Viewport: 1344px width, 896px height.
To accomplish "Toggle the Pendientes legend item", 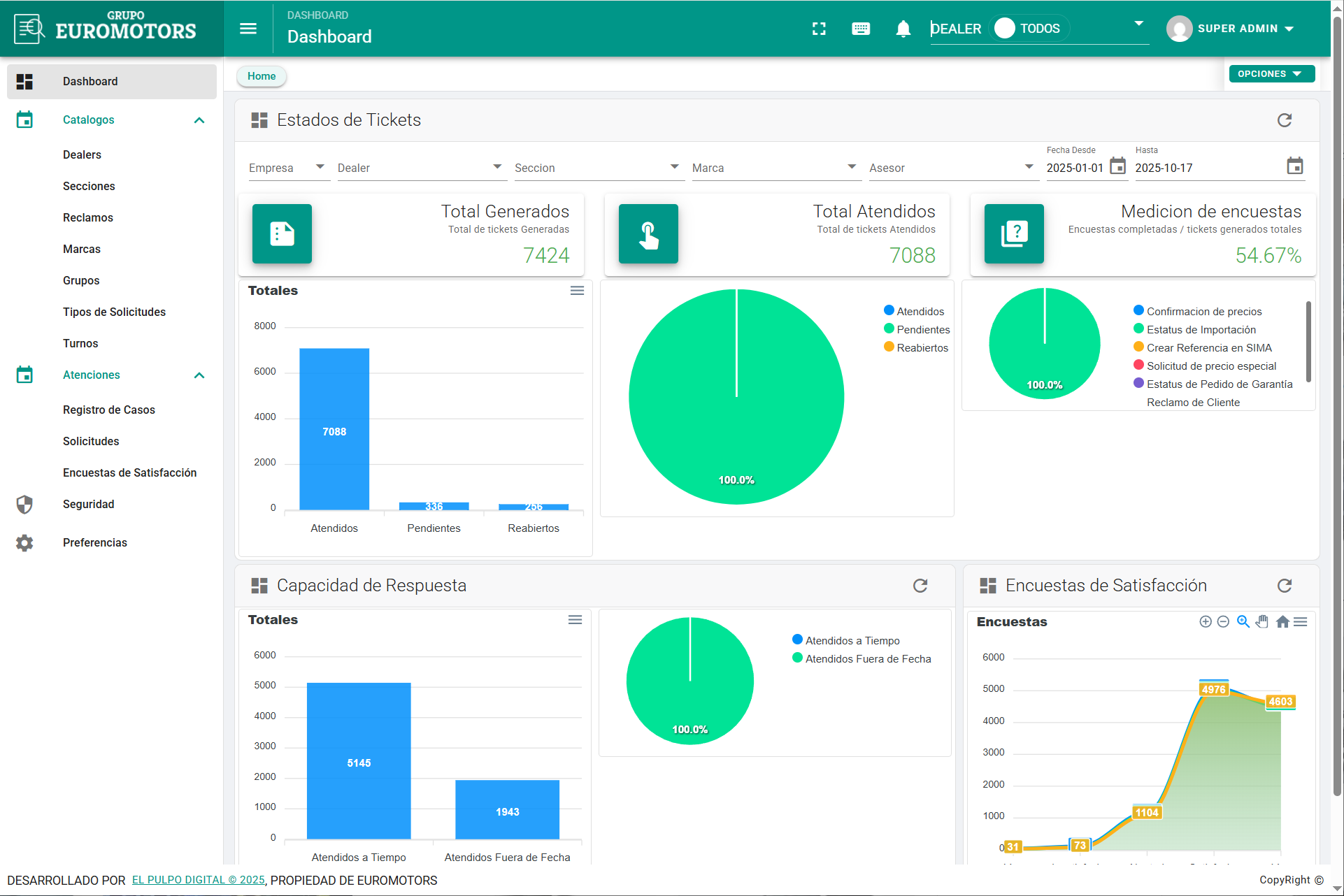I will click(922, 330).
